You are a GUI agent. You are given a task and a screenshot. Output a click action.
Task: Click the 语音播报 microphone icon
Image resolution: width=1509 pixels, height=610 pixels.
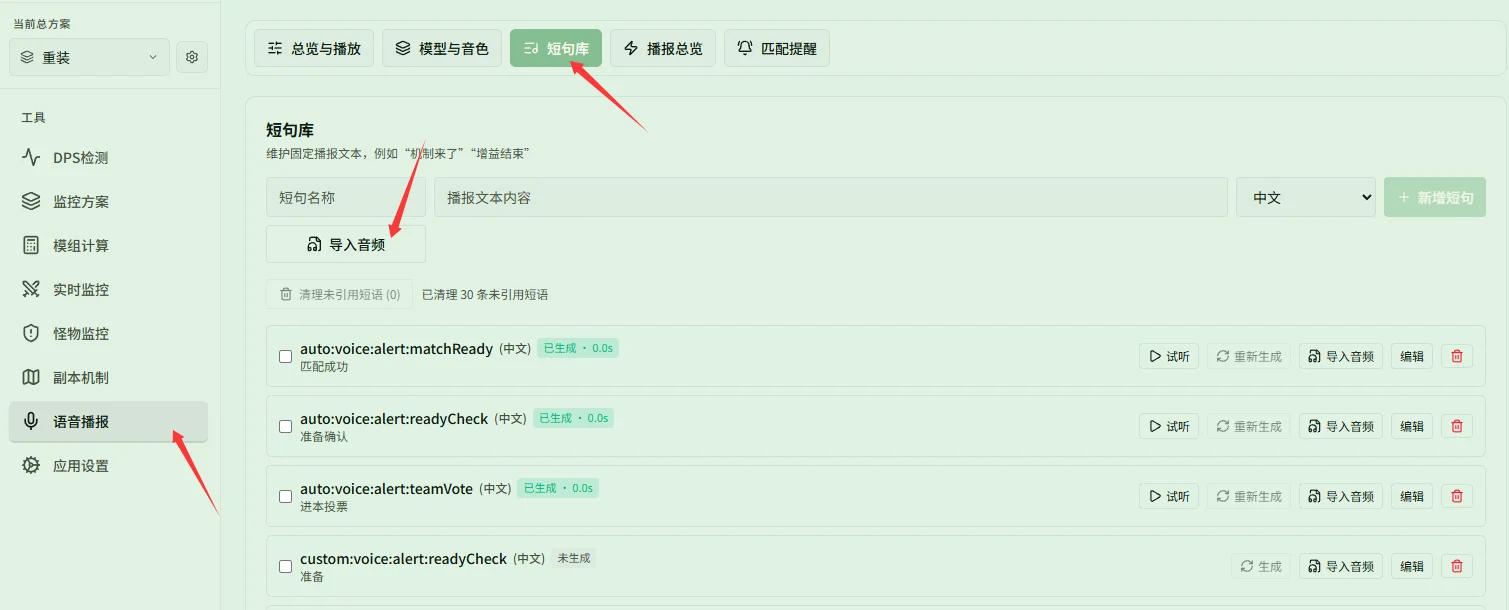(31, 422)
